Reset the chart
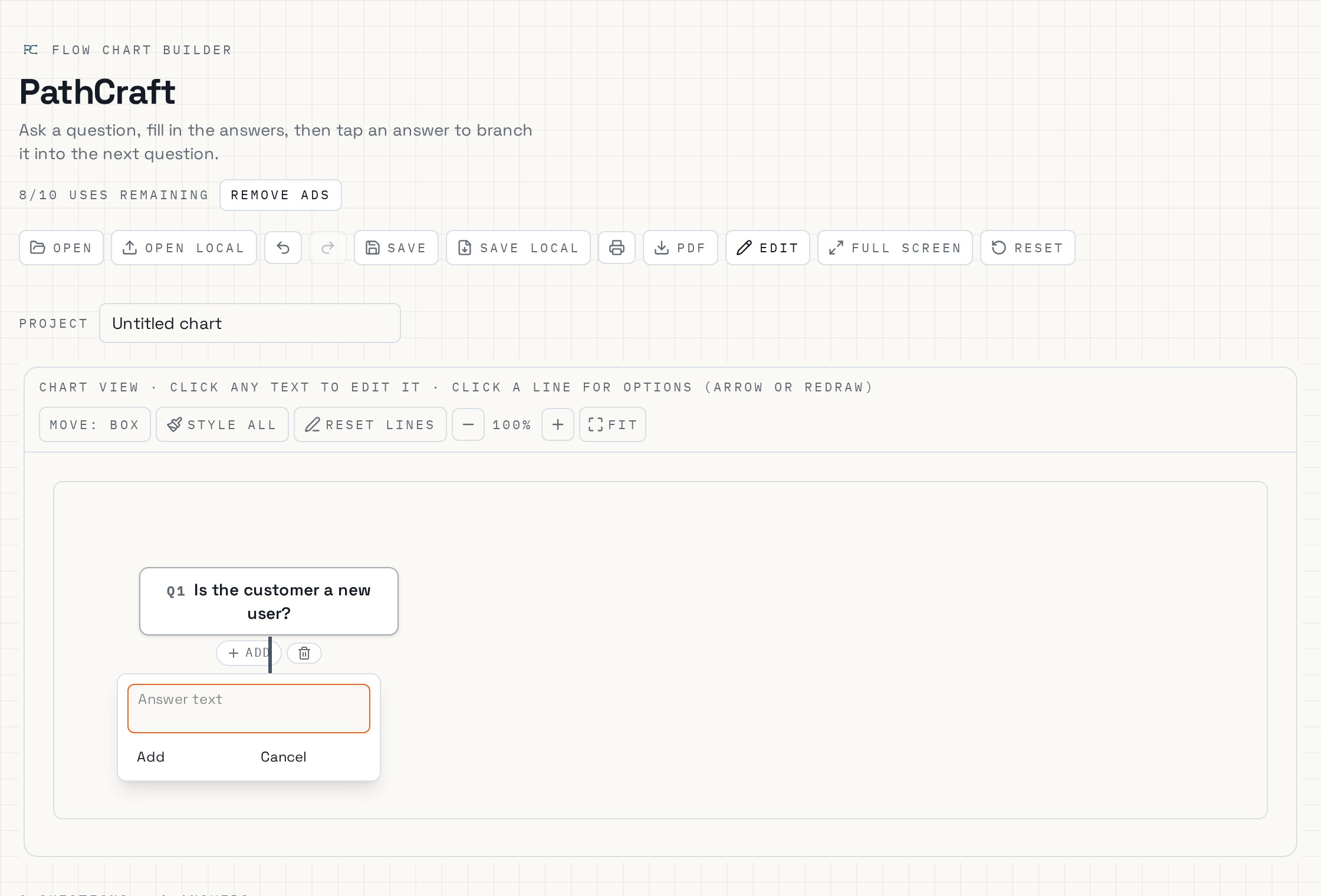 click(1028, 248)
